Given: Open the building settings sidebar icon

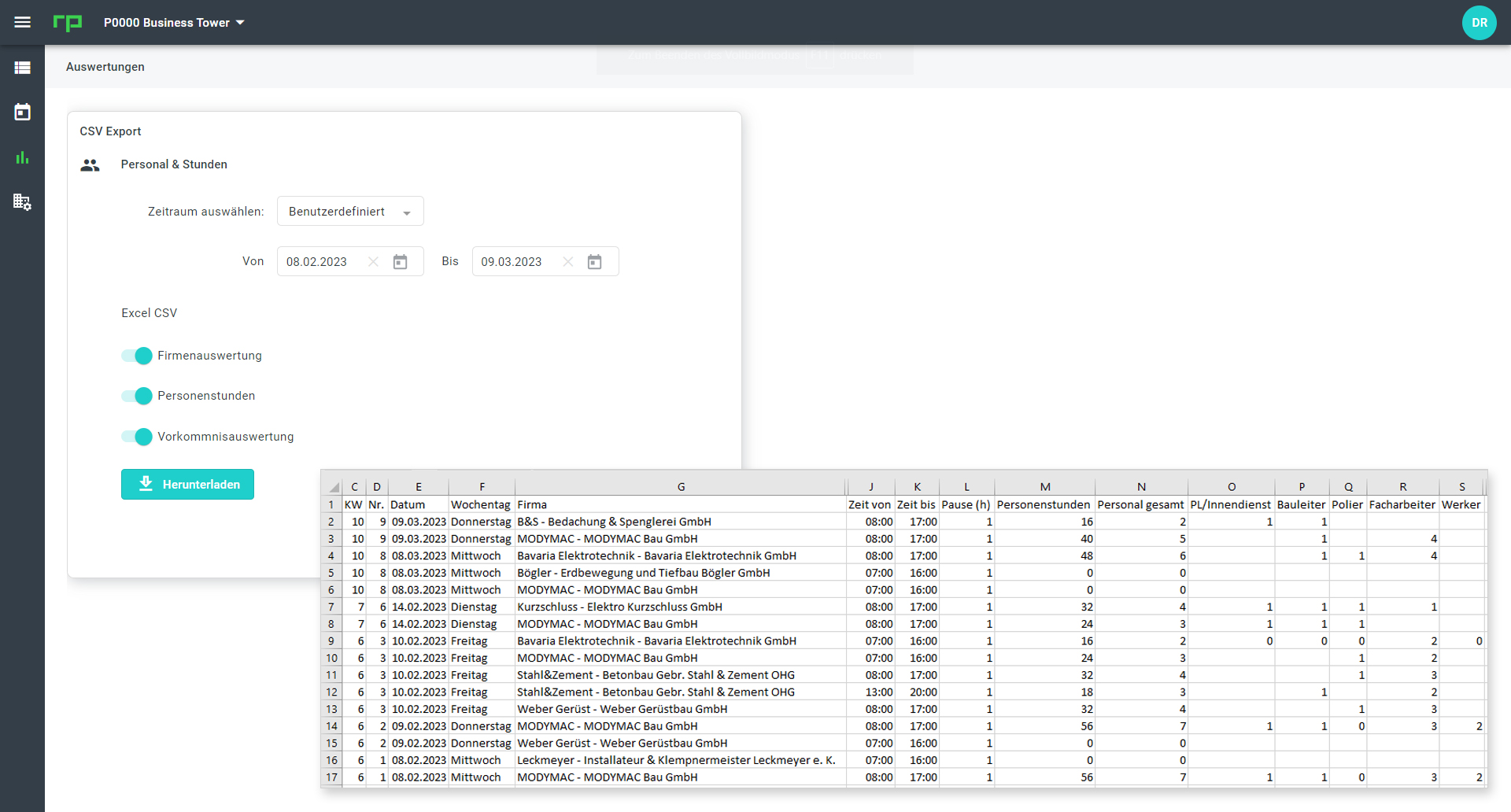Looking at the screenshot, I should (x=22, y=202).
